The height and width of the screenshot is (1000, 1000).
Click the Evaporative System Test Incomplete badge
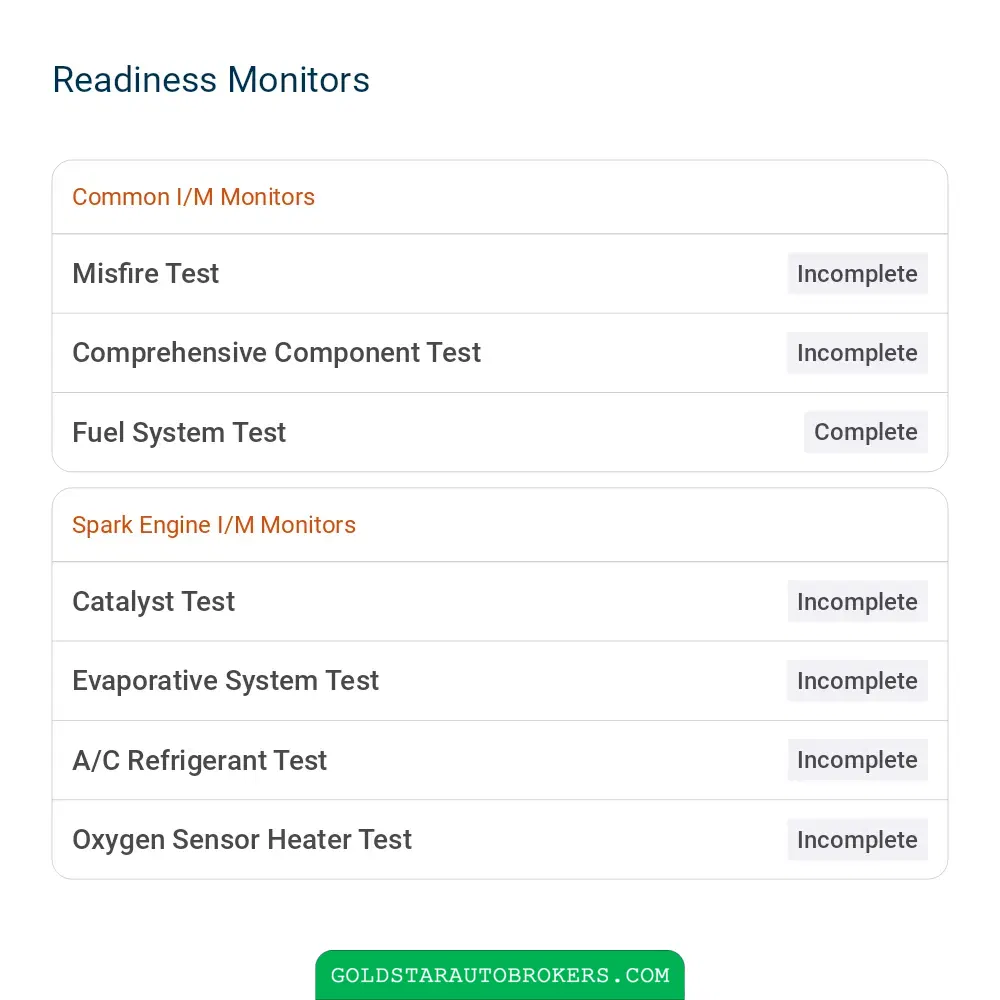(x=857, y=680)
